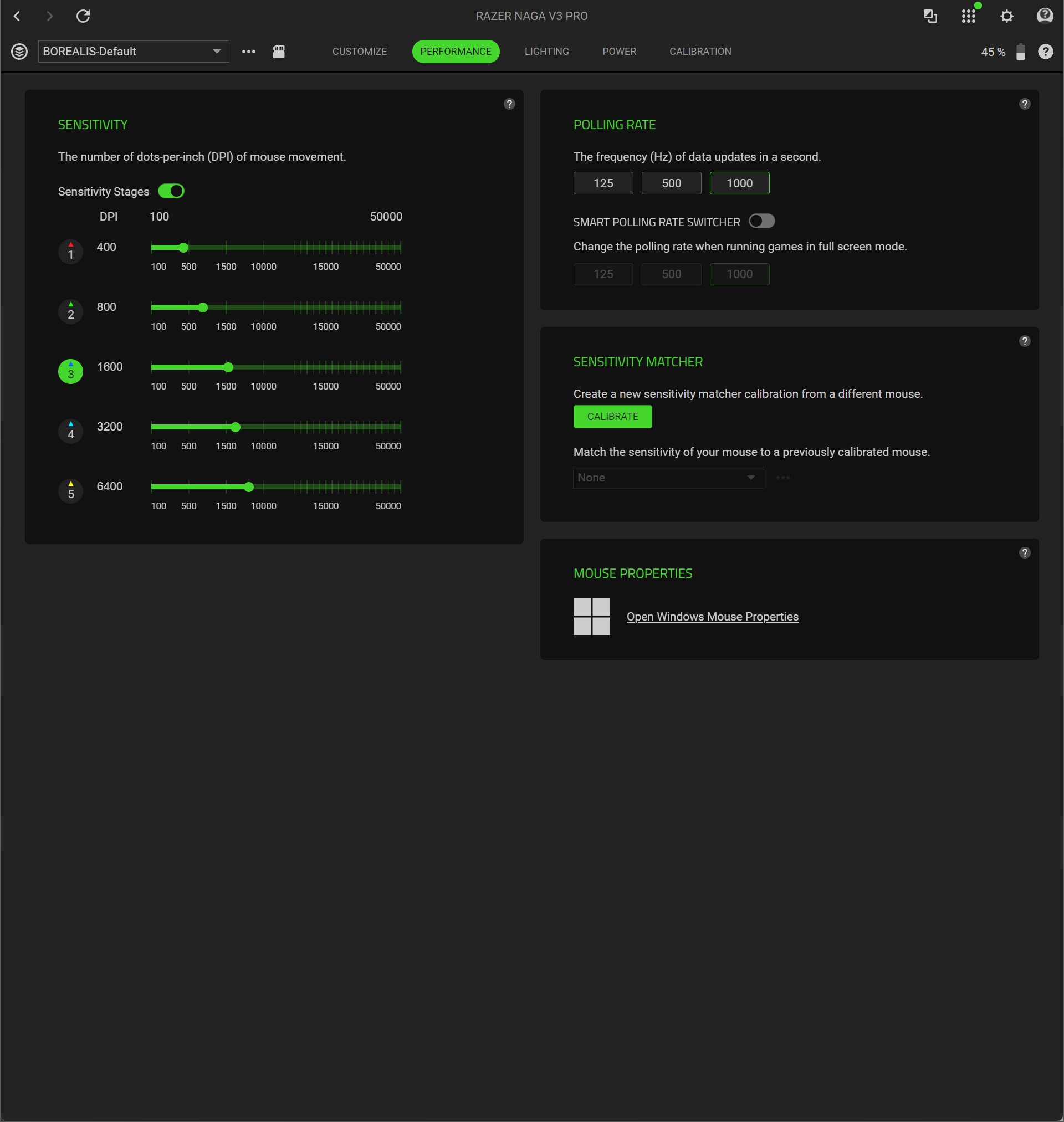1064x1122 pixels.
Task: Open profile options three-dots menu
Action: click(248, 52)
